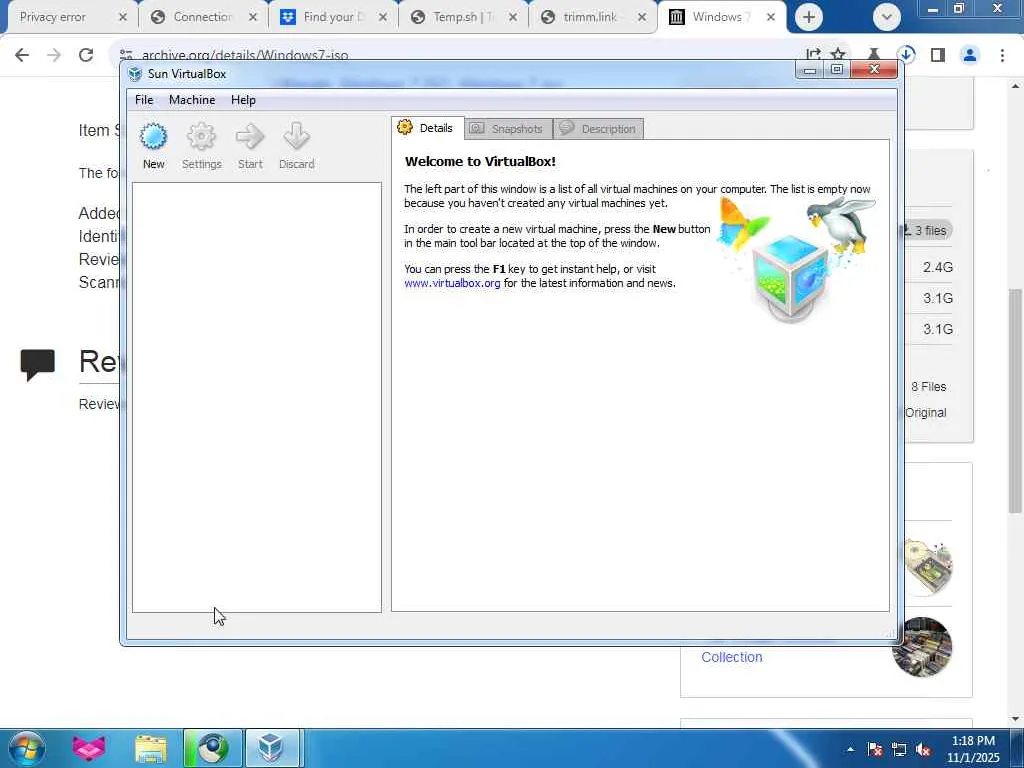Switch to the Temp.sh tab

[464, 17]
